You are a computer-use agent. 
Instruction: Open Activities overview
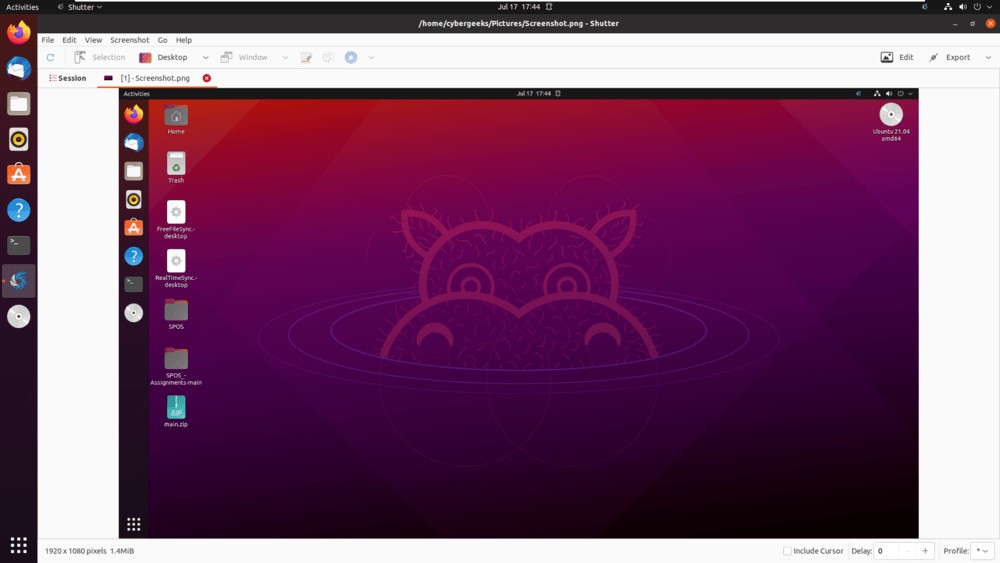[22, 7]
